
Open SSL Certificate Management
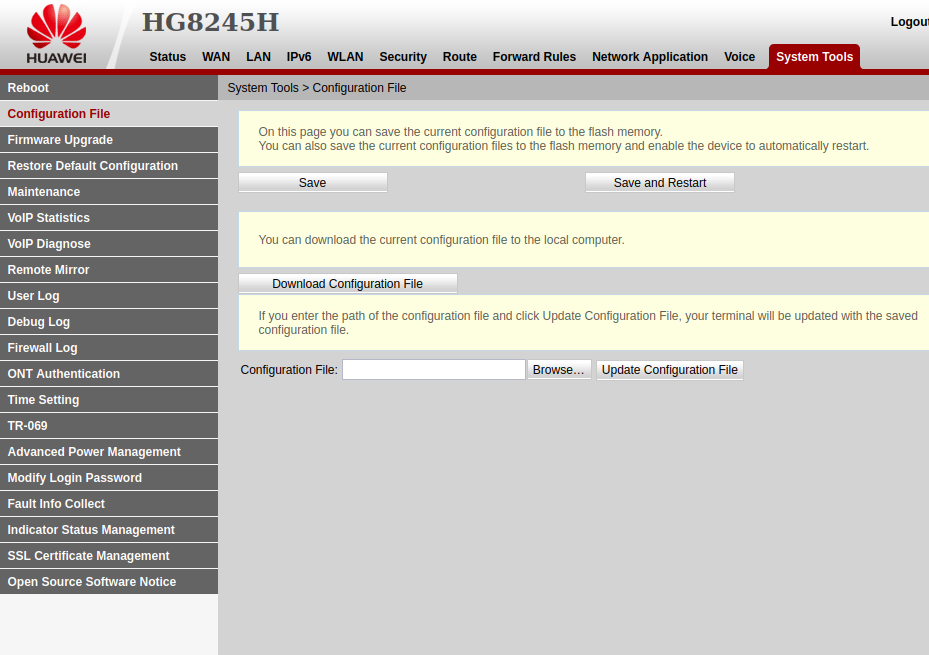[x=109, y=556]
